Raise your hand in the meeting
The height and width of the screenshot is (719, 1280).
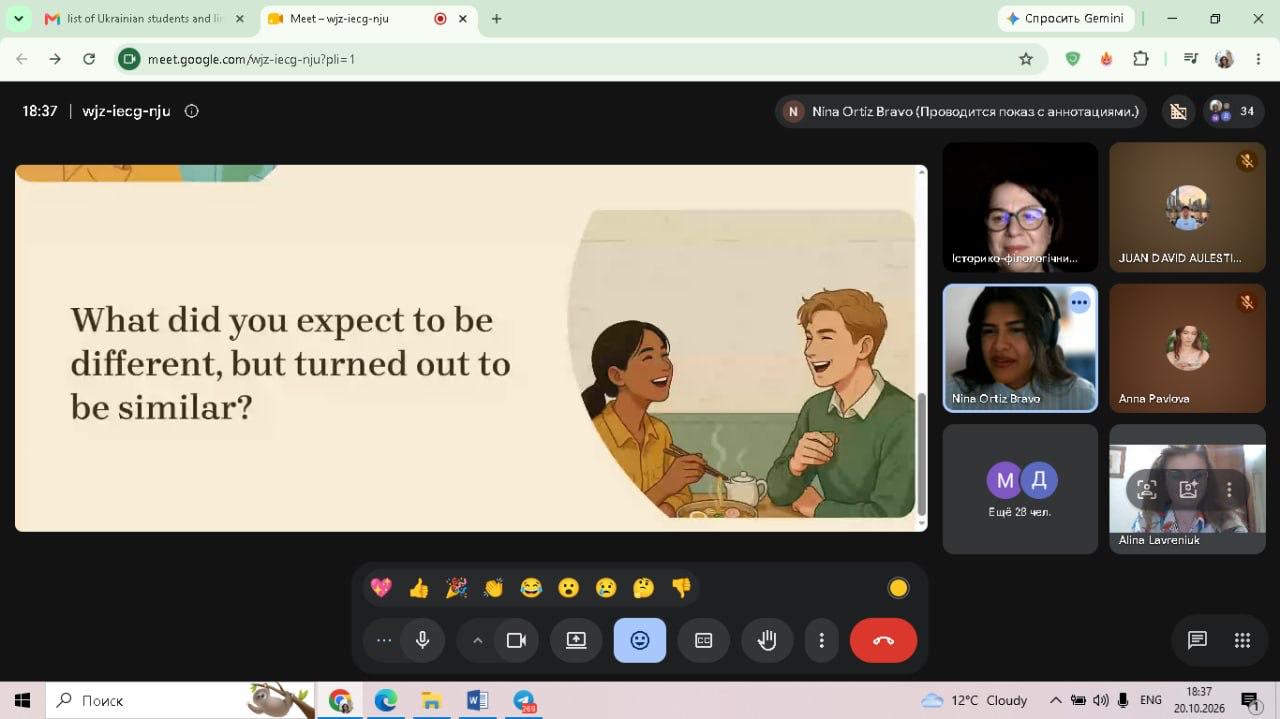pyautogui.click(x=767, y=641)
